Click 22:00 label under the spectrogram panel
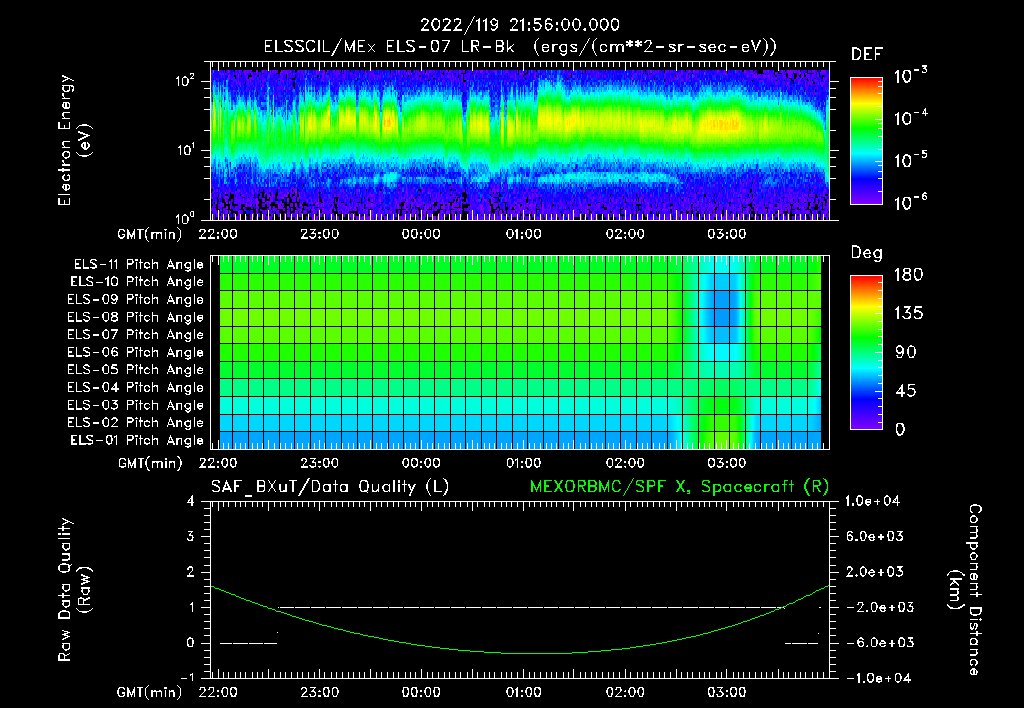 217,234
